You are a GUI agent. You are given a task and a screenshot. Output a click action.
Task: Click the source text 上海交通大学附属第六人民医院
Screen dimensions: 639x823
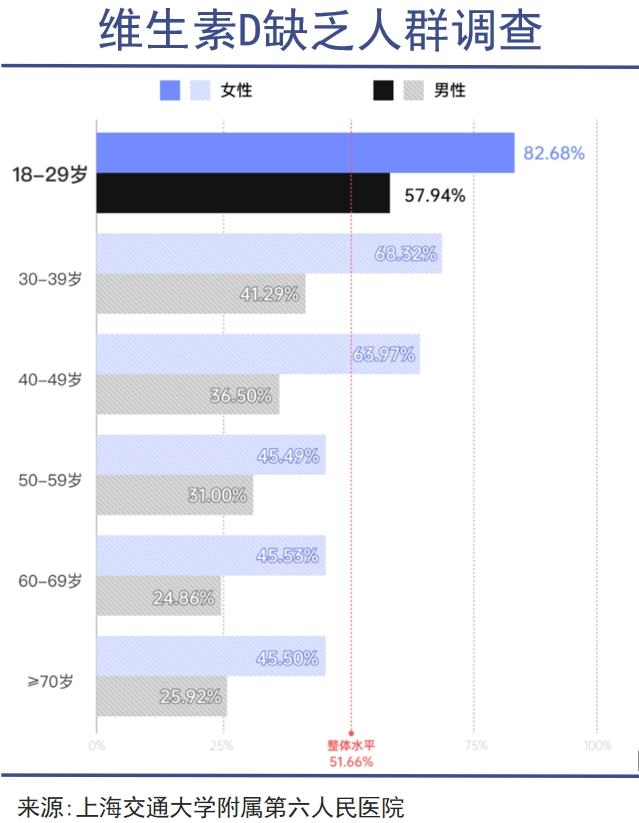pos(239,806)
